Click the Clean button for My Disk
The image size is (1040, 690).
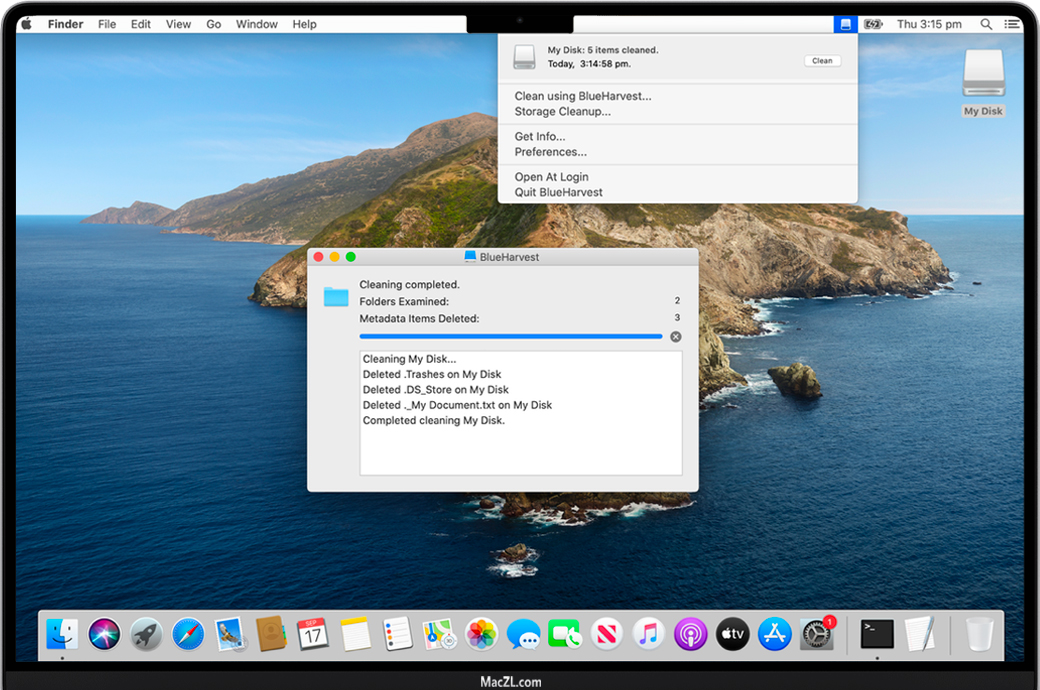coord(822,61)
